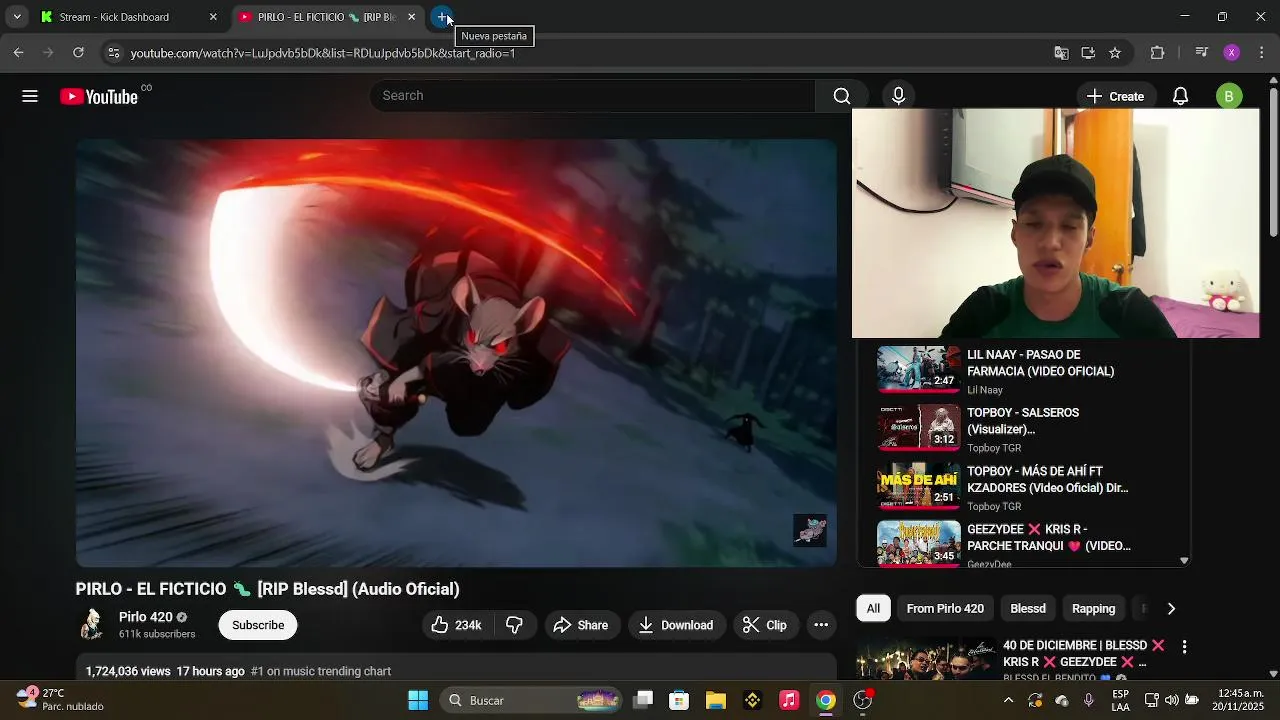Screen dimensions: 1280x720
Task: Open TOPBOY - SALSEROS (Visualizer) title
Action: coord(1023,421)
